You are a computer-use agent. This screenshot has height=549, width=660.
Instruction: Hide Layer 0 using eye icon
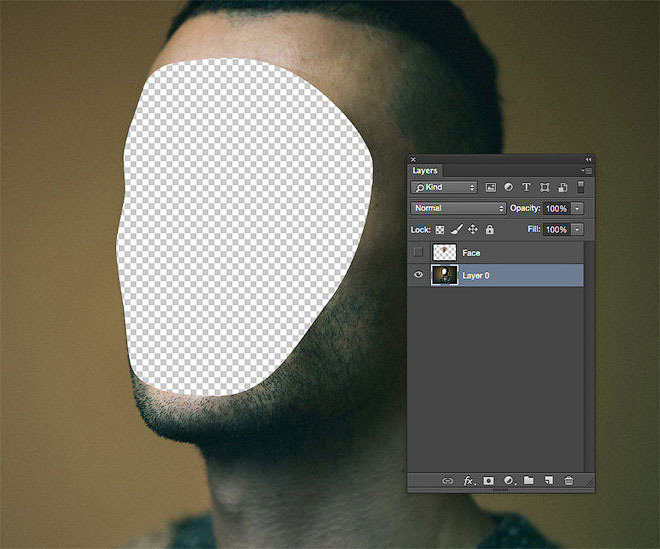tap(418, 275)
